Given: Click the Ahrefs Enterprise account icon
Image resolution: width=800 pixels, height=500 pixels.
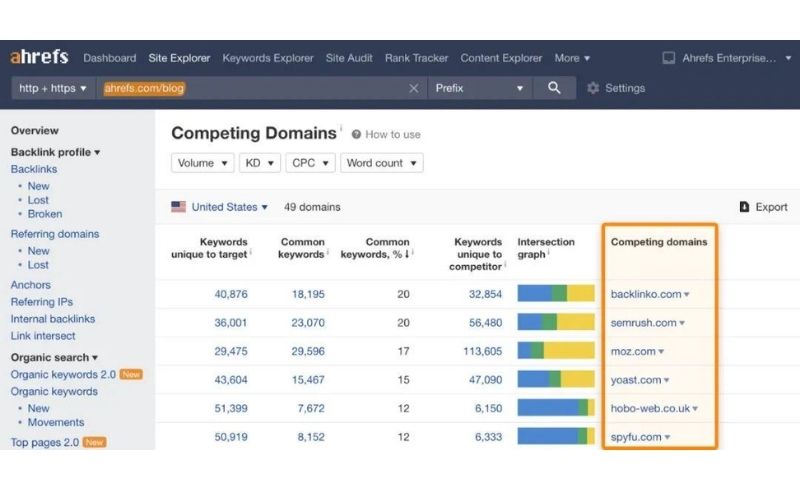Looking at the screenshot, I should (668, 58).
